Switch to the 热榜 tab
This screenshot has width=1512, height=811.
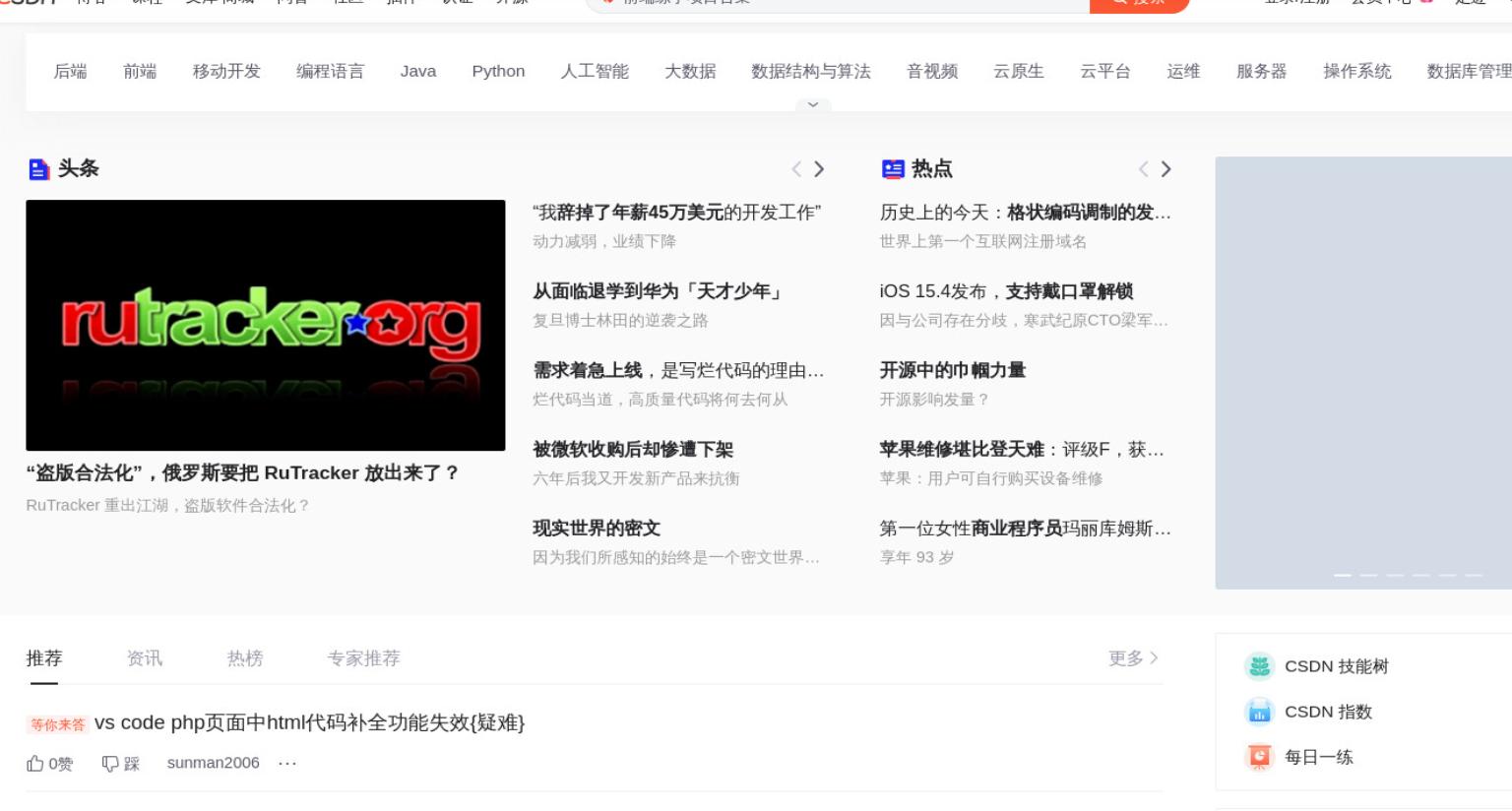pyautogui.click(x=245, y=658)
